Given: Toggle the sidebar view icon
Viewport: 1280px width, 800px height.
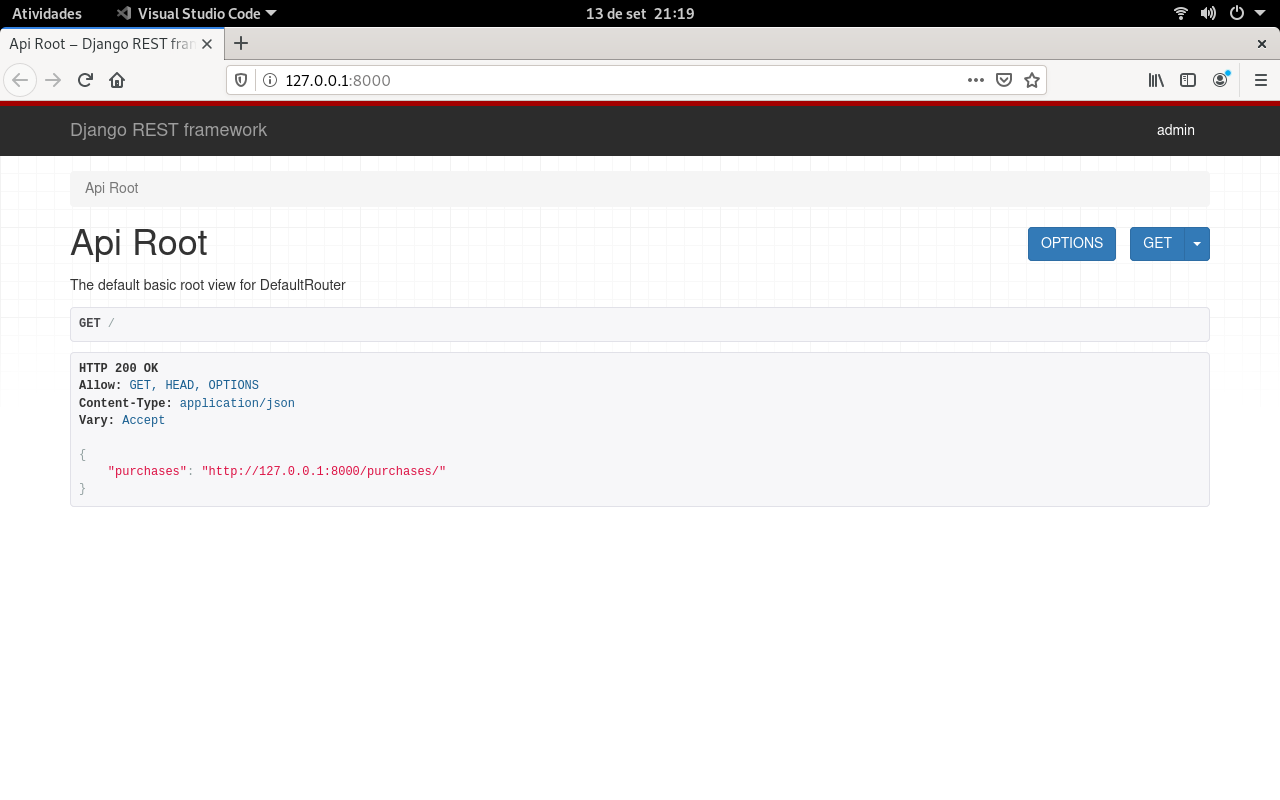Looking at the screenshot, I should [x=1188, y=80].
